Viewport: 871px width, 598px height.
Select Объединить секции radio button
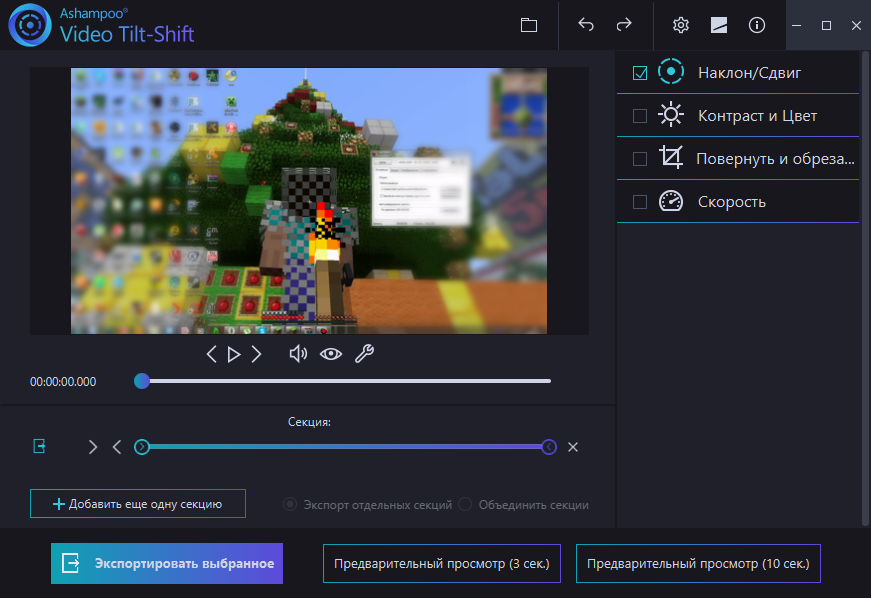tap(465, 504)
